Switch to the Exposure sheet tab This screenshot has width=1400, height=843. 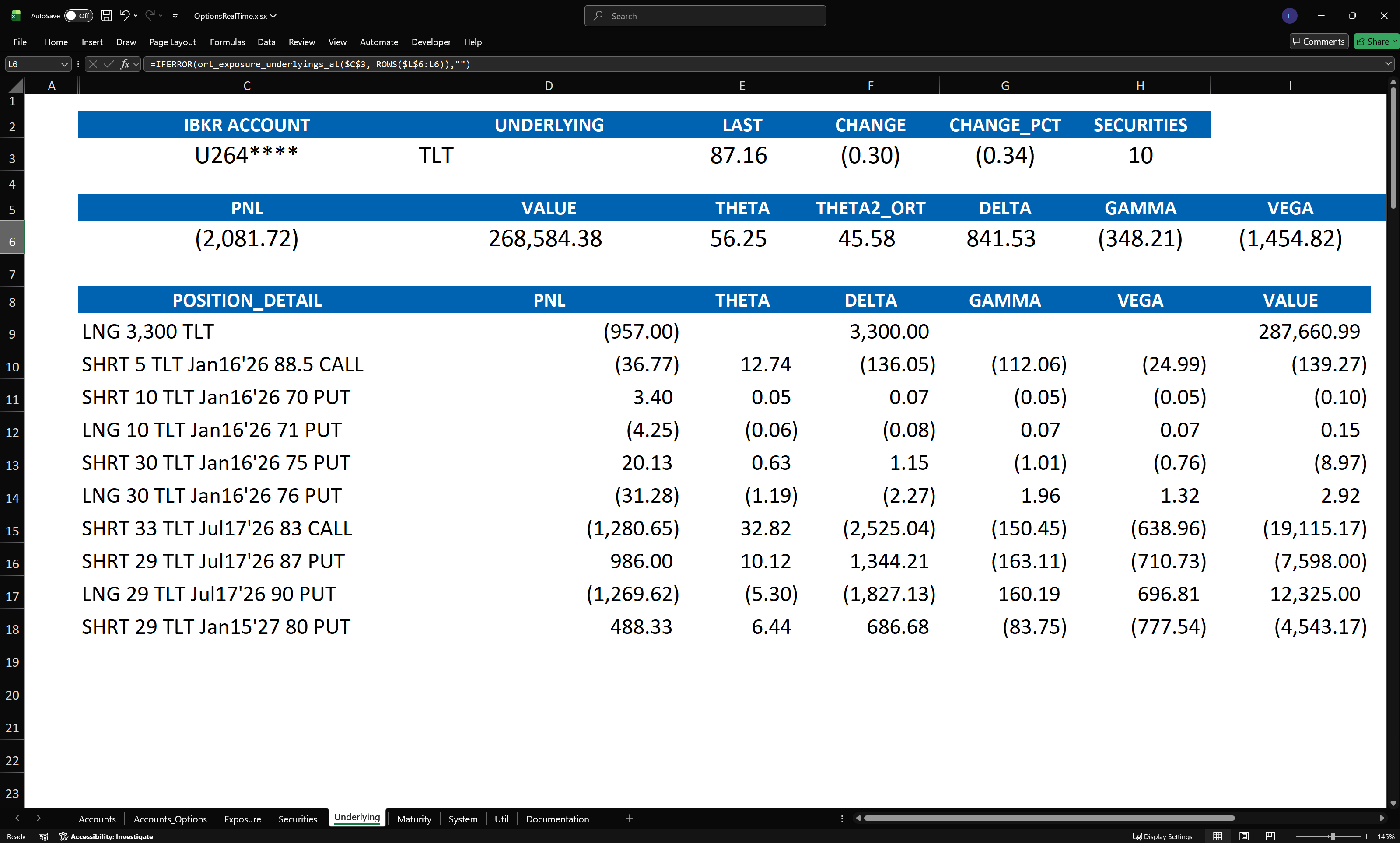242,819
